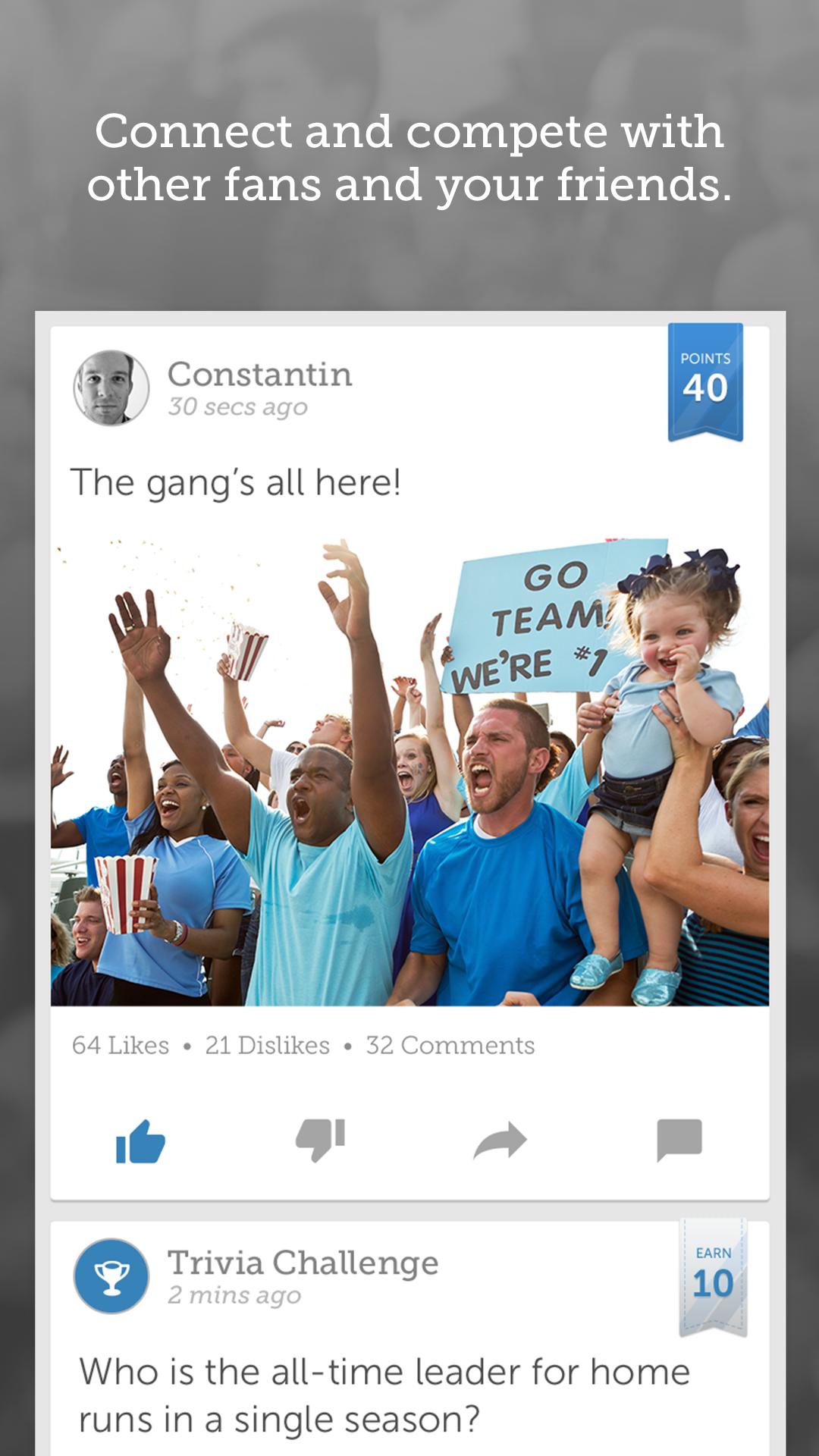819x1456 pixels.
Task: Select the home runs trivia question
Action: coord(384,1395)
